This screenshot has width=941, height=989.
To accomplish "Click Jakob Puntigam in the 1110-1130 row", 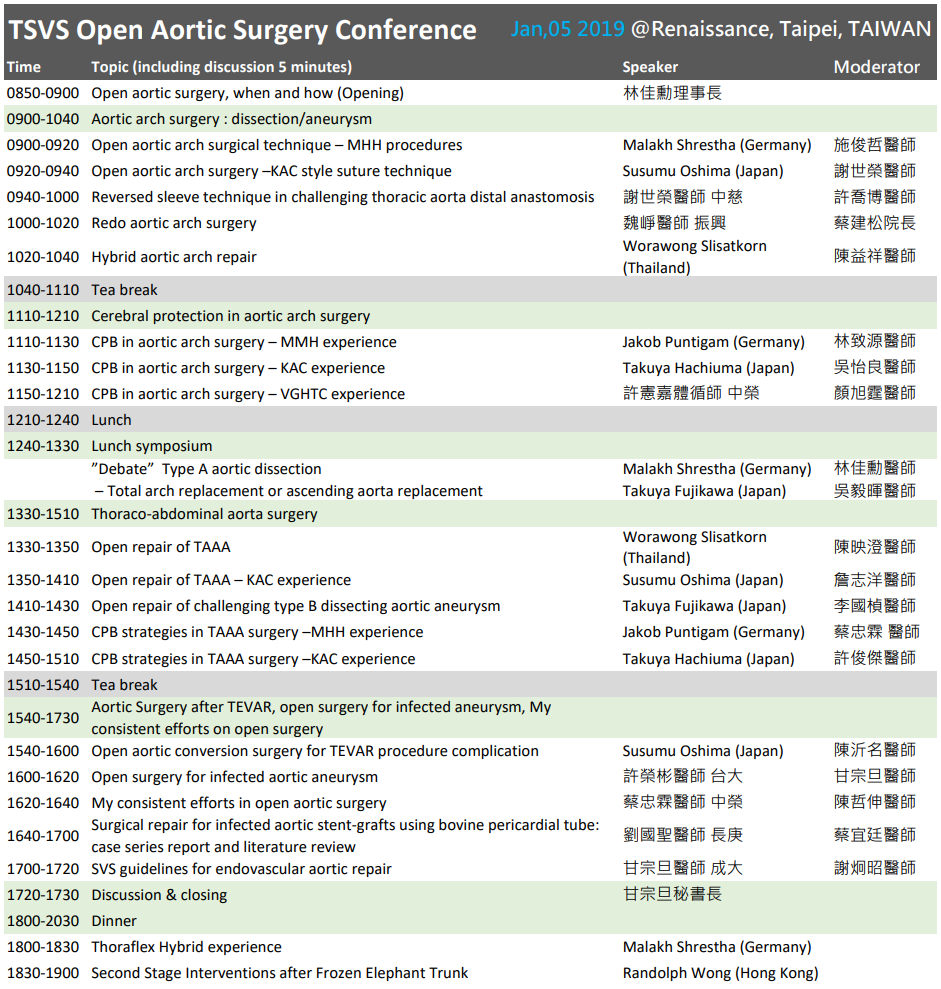I will (713, 342).
